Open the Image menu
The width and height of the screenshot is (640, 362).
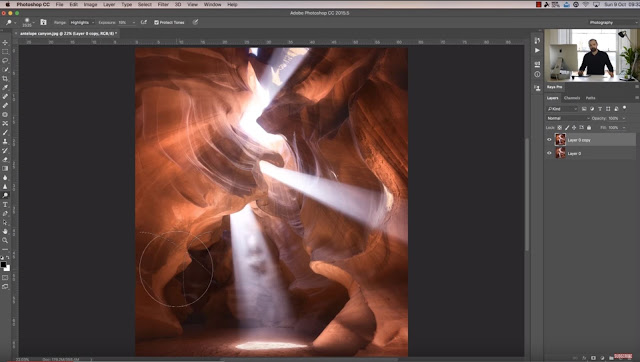click(90, 4)
